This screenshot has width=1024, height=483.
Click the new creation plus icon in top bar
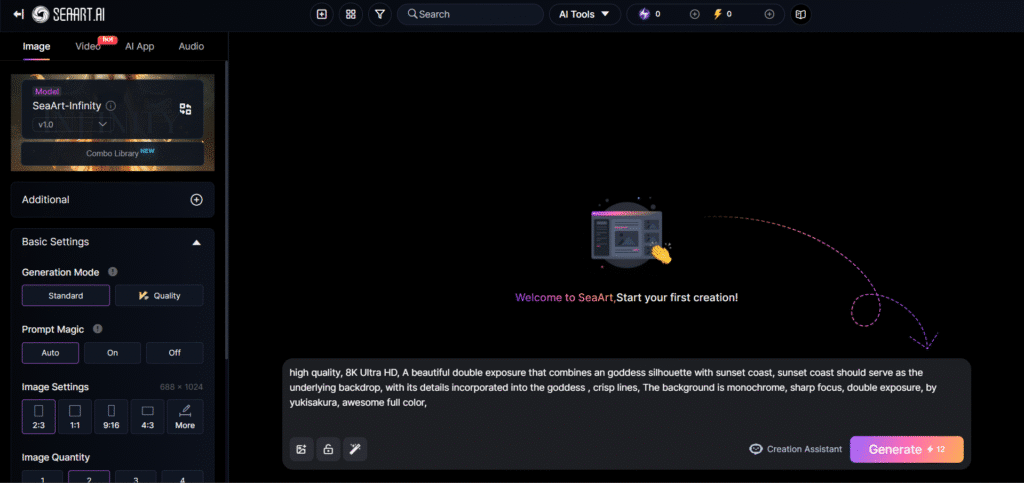click(321, 14)
